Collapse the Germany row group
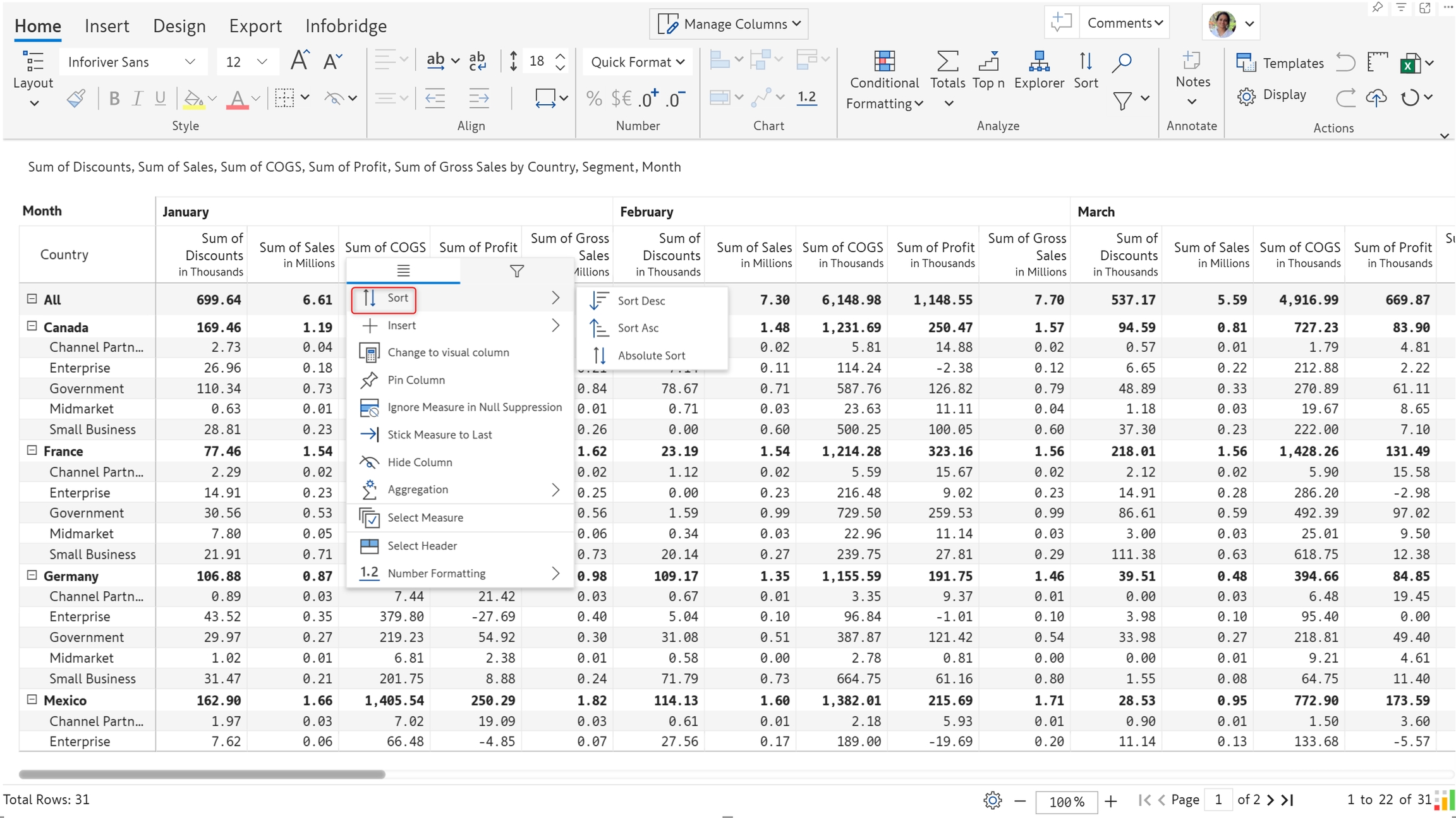This screenshot has width=1456, height=818. pos(32,575)
